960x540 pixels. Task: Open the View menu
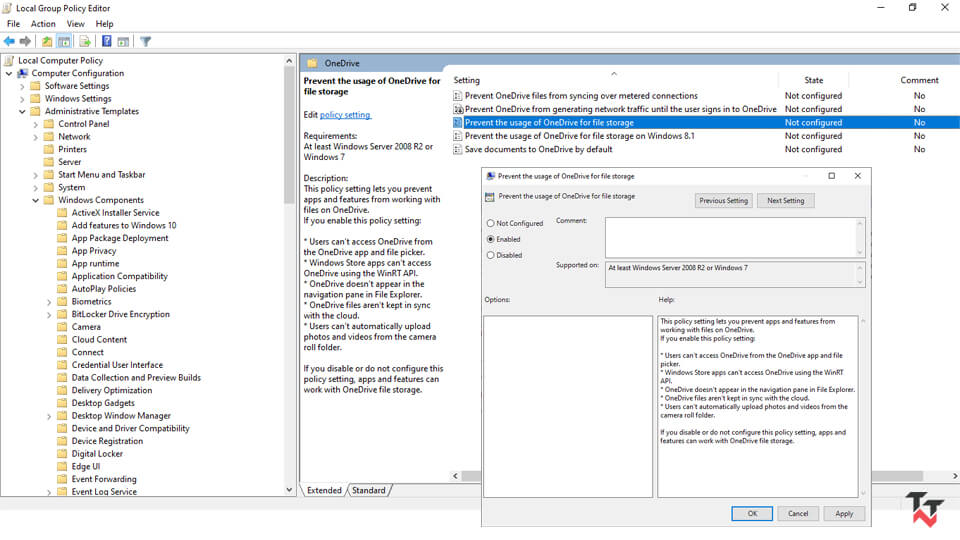75,23
